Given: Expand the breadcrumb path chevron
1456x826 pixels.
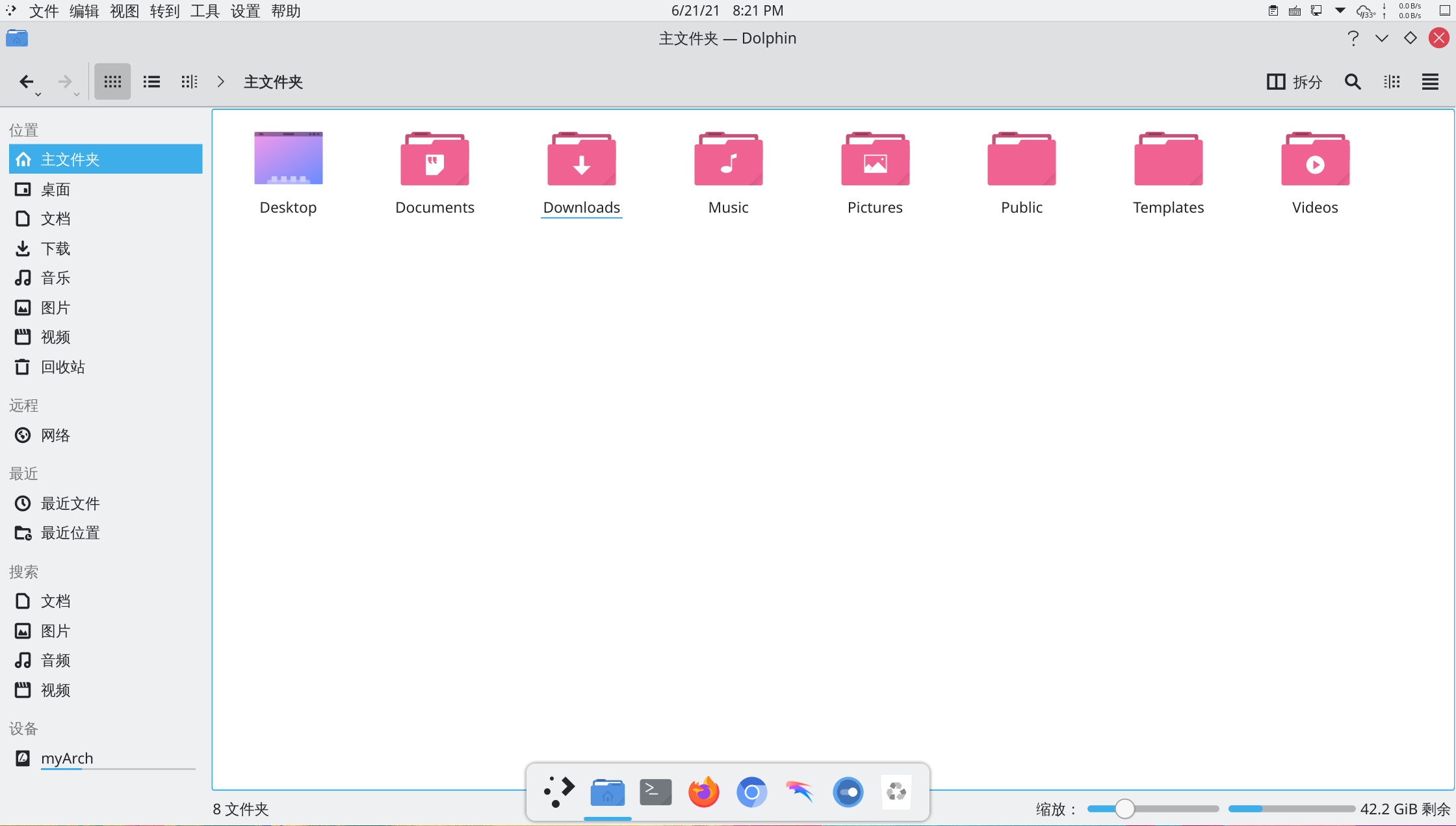Looking at the screenshot, I should [x=220, y=81].
